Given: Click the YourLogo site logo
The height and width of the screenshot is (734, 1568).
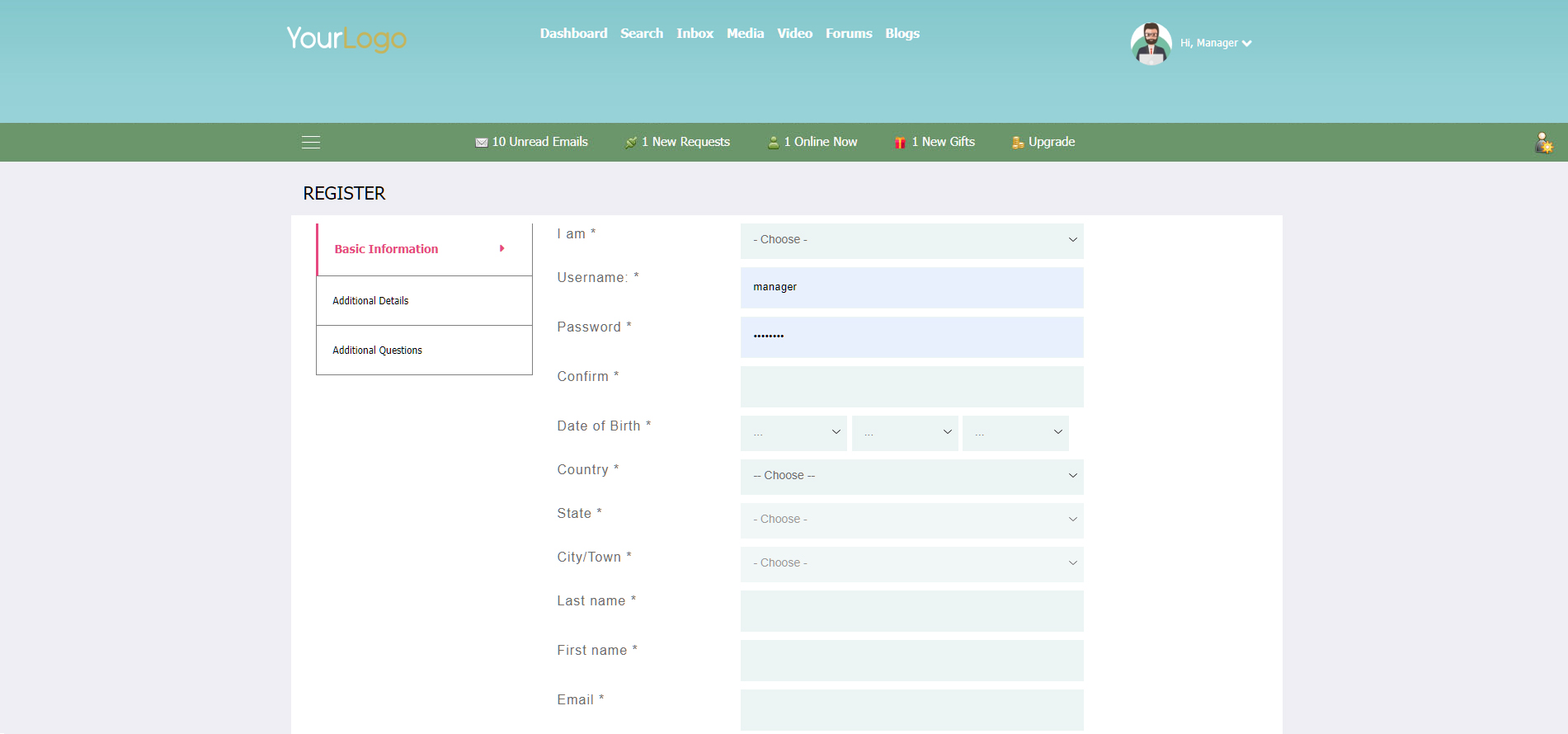Looking at the screenshot, I should [x=346, y=38].
